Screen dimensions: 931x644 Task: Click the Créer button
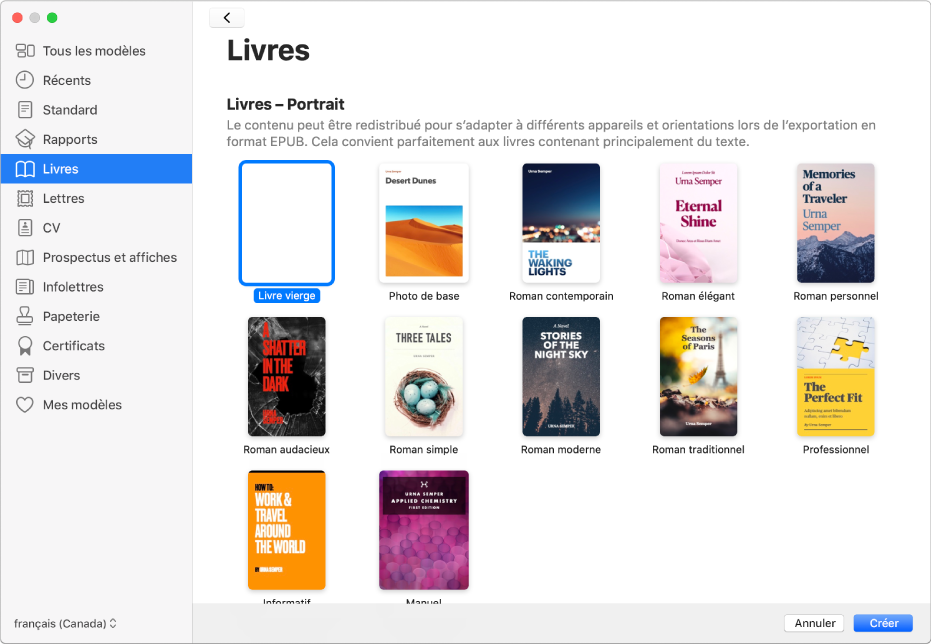(883, 623)
